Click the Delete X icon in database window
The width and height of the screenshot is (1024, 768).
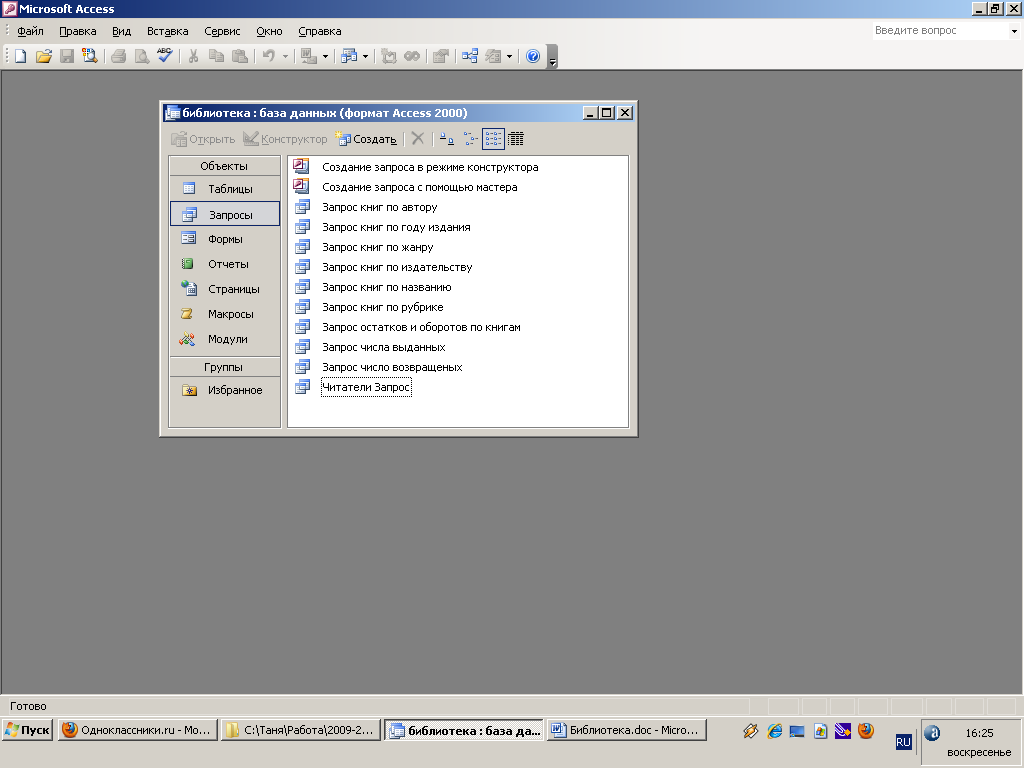coord(418,138)
